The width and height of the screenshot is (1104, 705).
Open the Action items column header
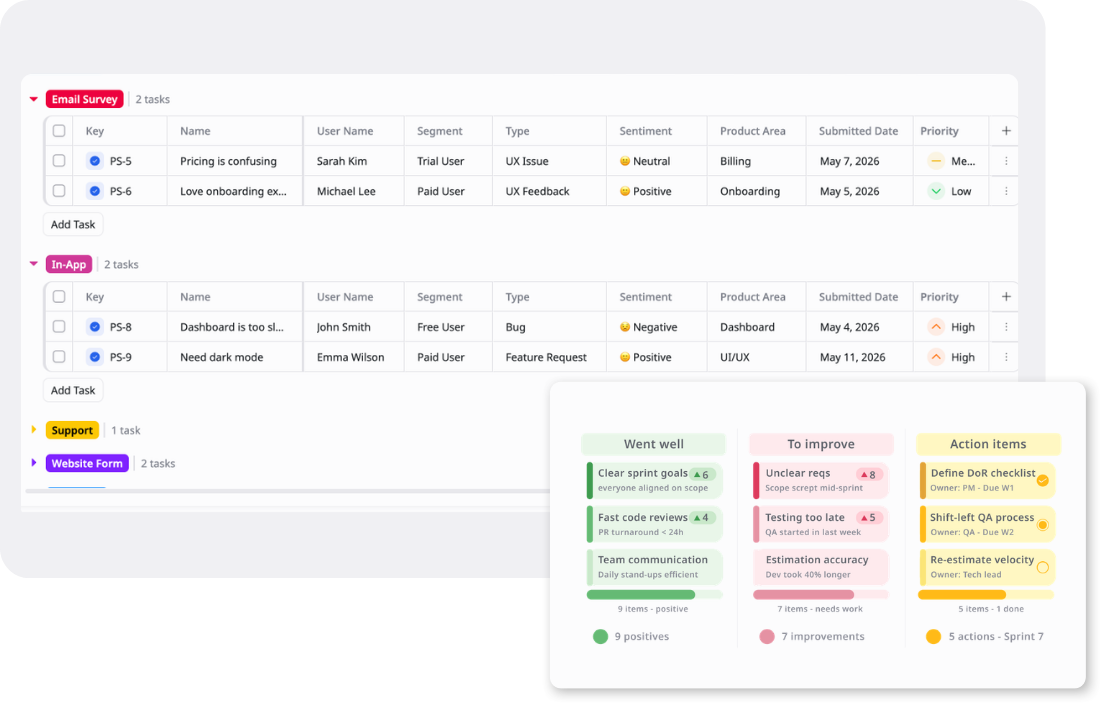988,444
